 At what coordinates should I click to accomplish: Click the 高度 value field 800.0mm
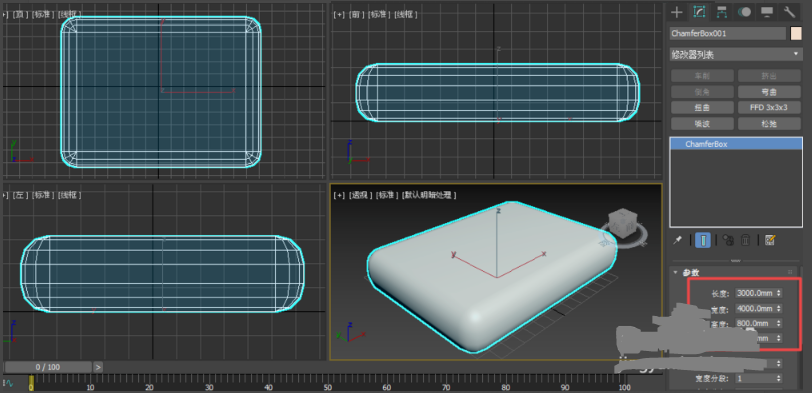point(754,323)
